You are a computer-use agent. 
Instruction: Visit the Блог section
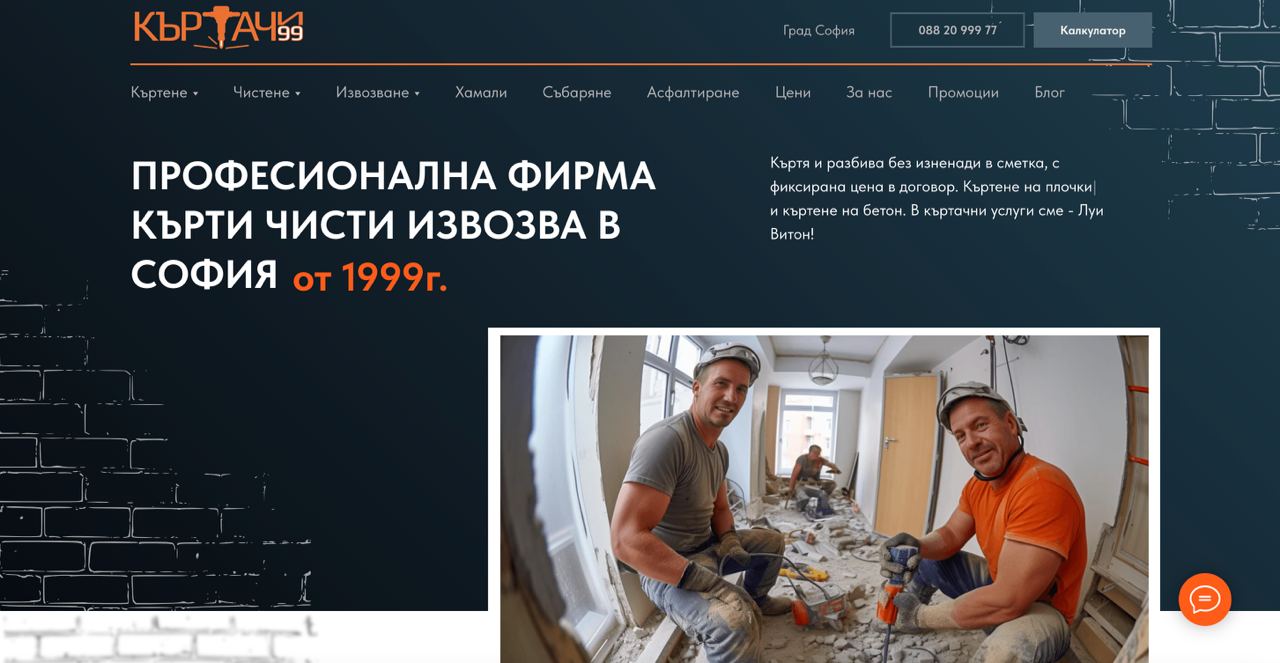click(1050, 92)
